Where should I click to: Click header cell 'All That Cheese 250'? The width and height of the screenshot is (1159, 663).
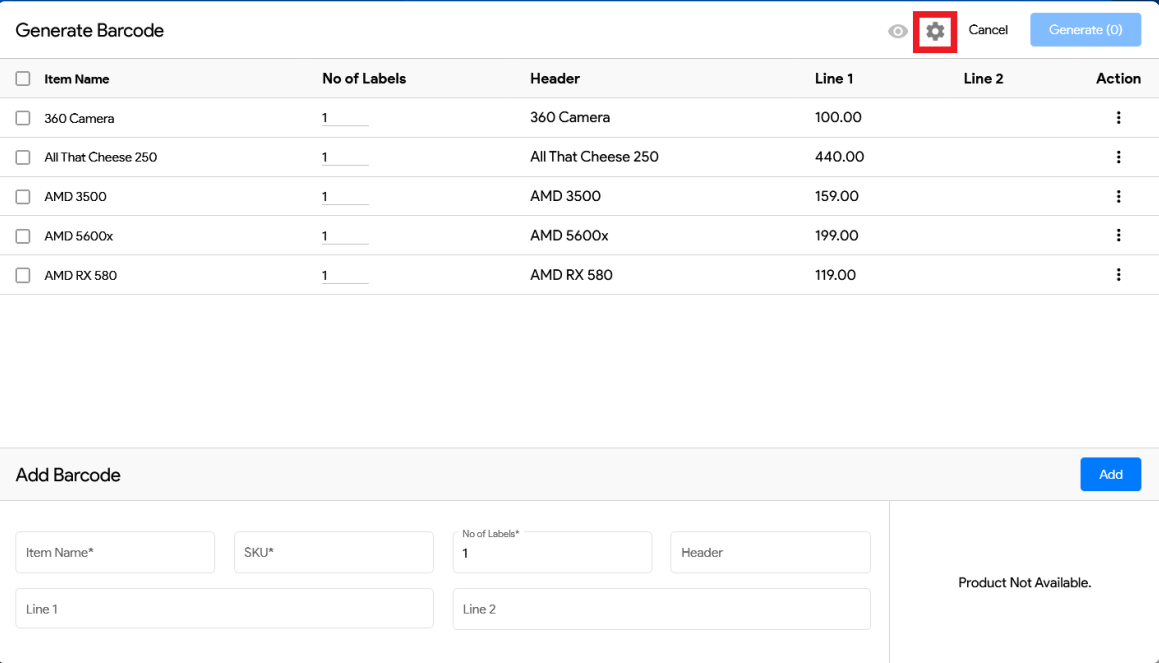(594, 157)
